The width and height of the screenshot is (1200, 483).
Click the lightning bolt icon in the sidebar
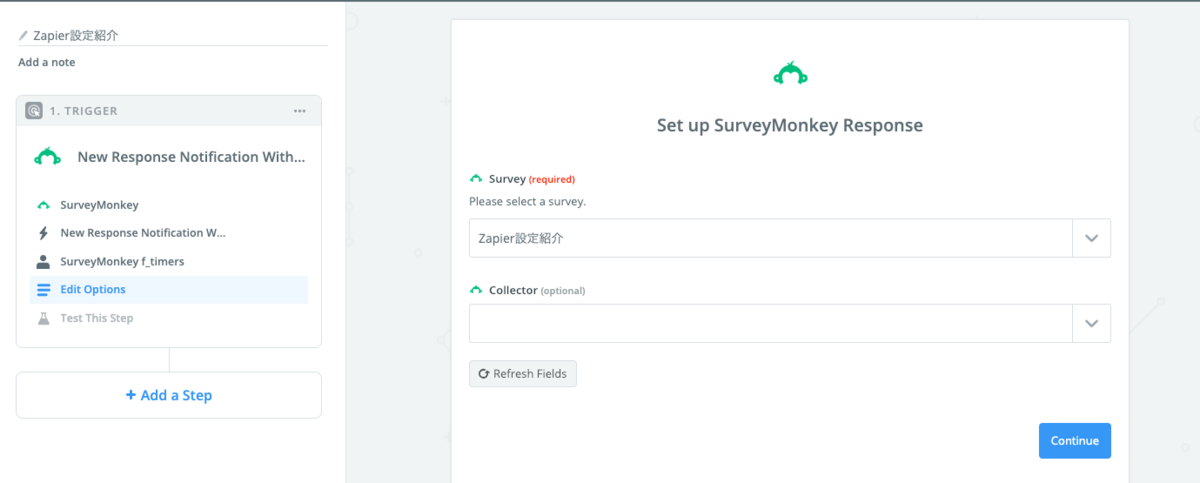43,233
